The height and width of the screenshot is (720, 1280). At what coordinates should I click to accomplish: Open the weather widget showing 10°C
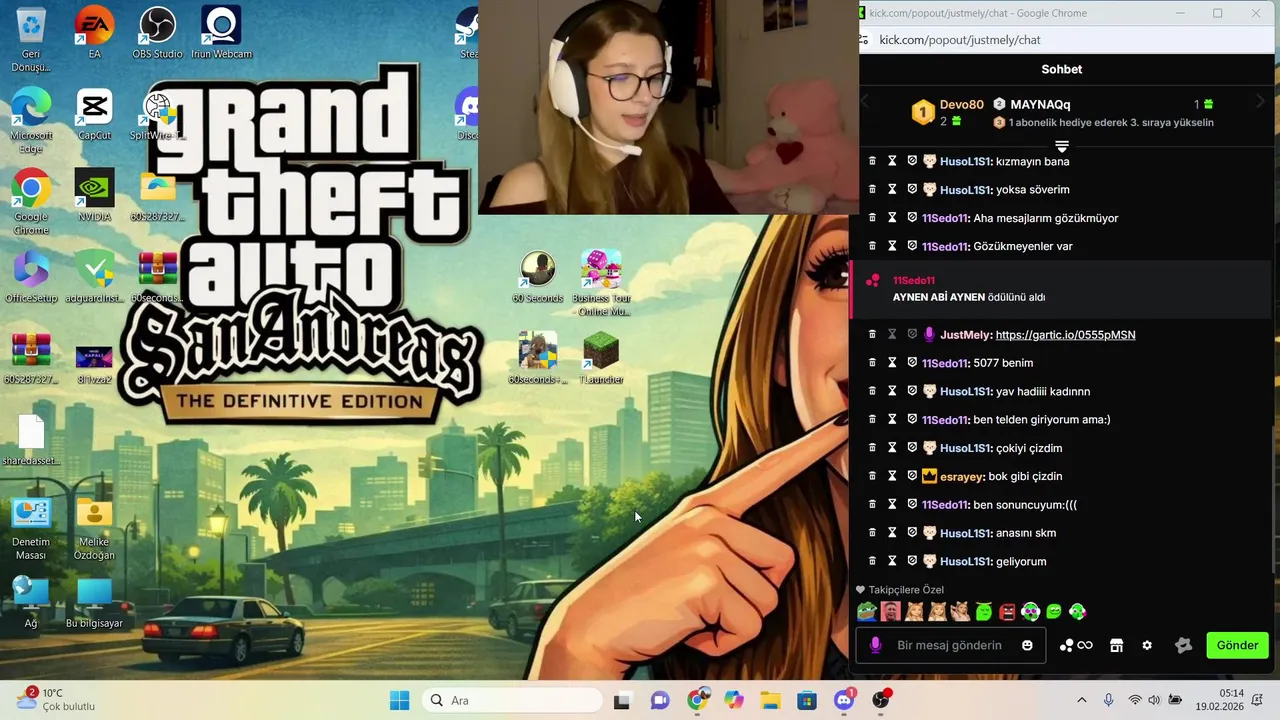coord(56,699)
